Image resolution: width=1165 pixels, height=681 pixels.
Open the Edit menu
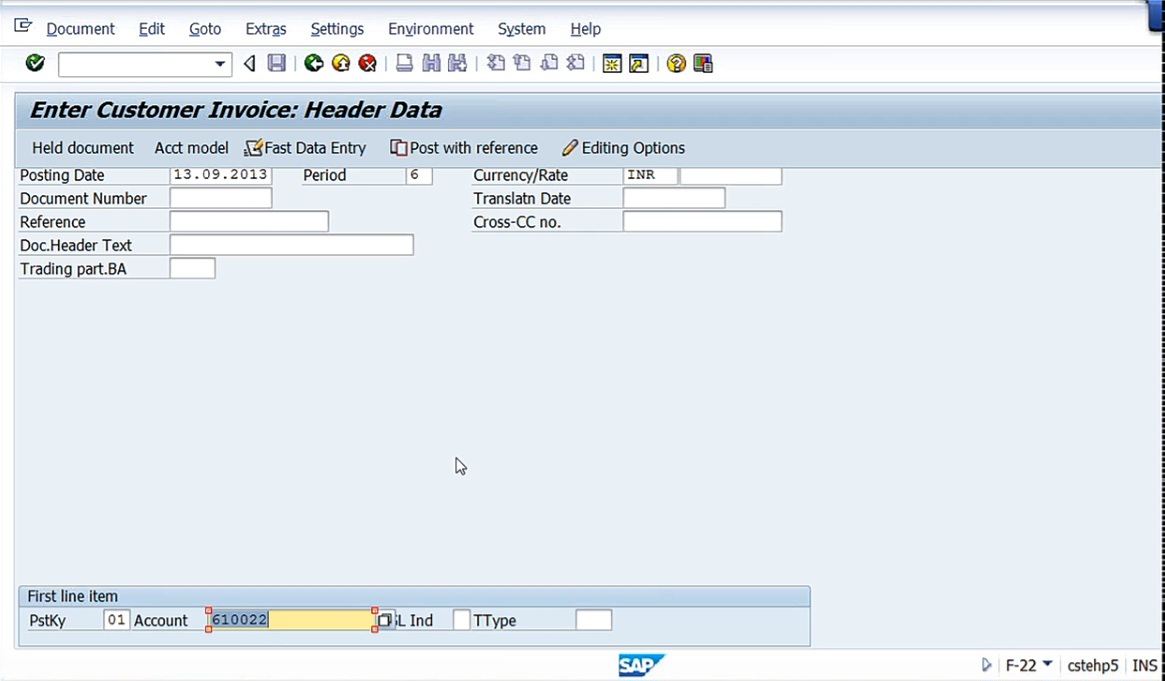152,29
